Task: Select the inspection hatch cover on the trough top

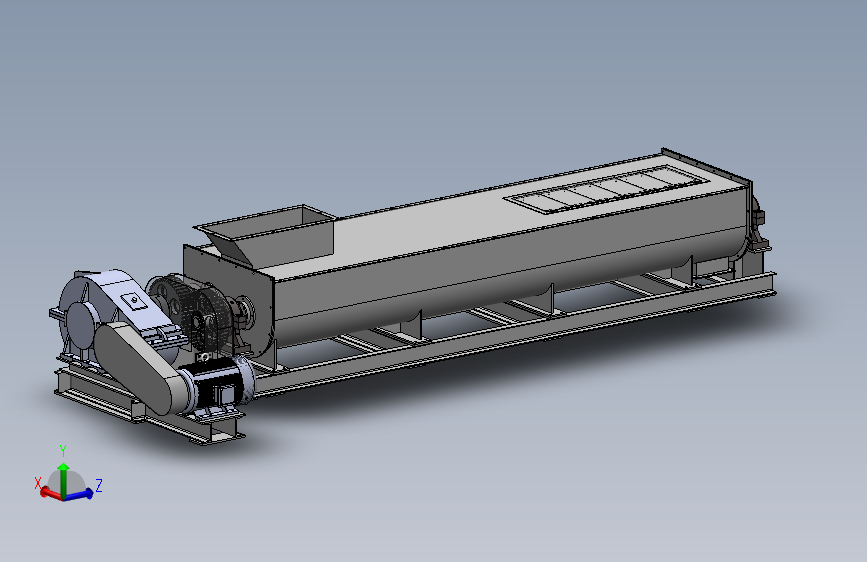Action: (607, 188)
